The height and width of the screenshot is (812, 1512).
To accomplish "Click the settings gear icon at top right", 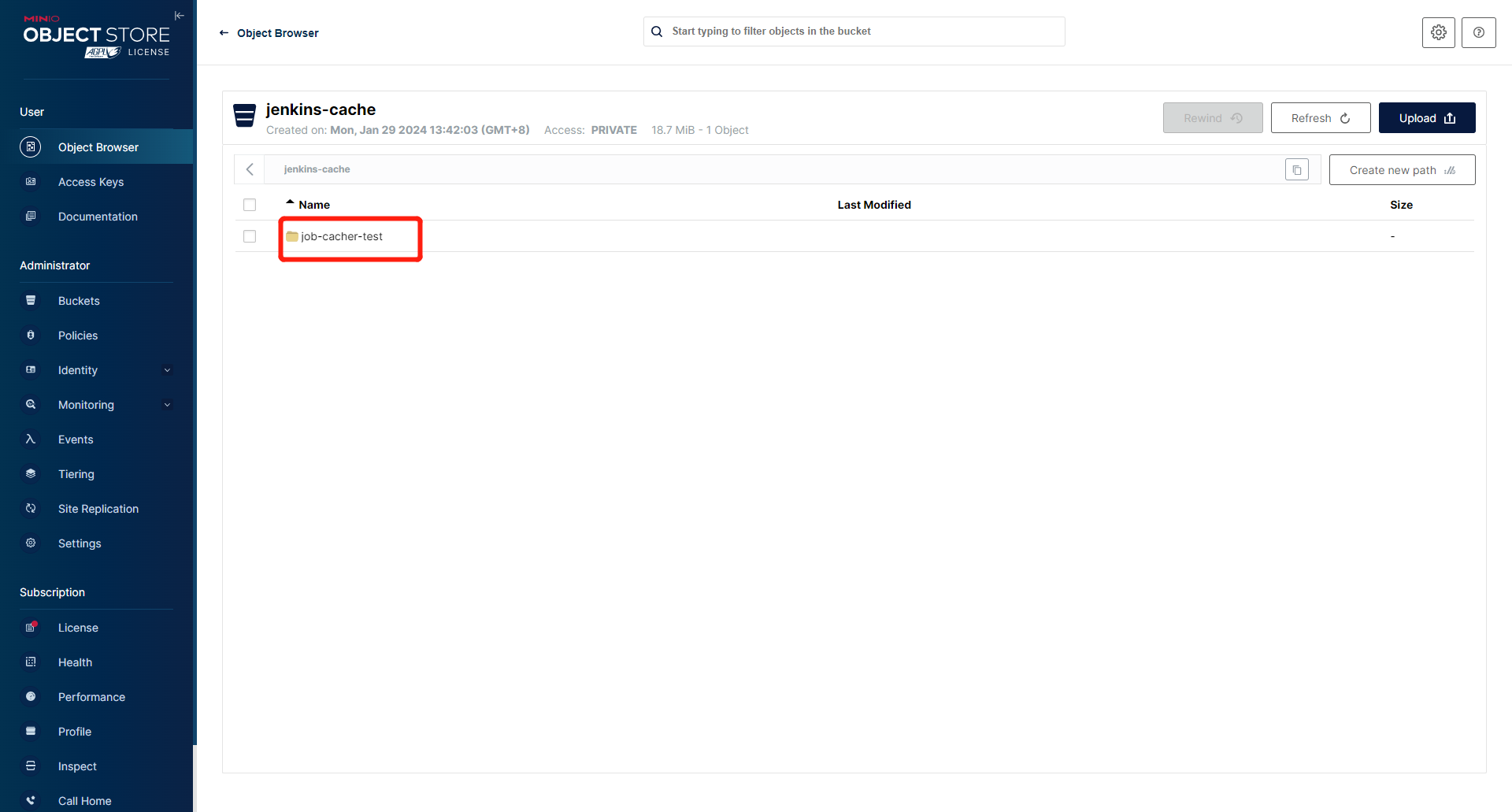I will tap(1438, 32).
